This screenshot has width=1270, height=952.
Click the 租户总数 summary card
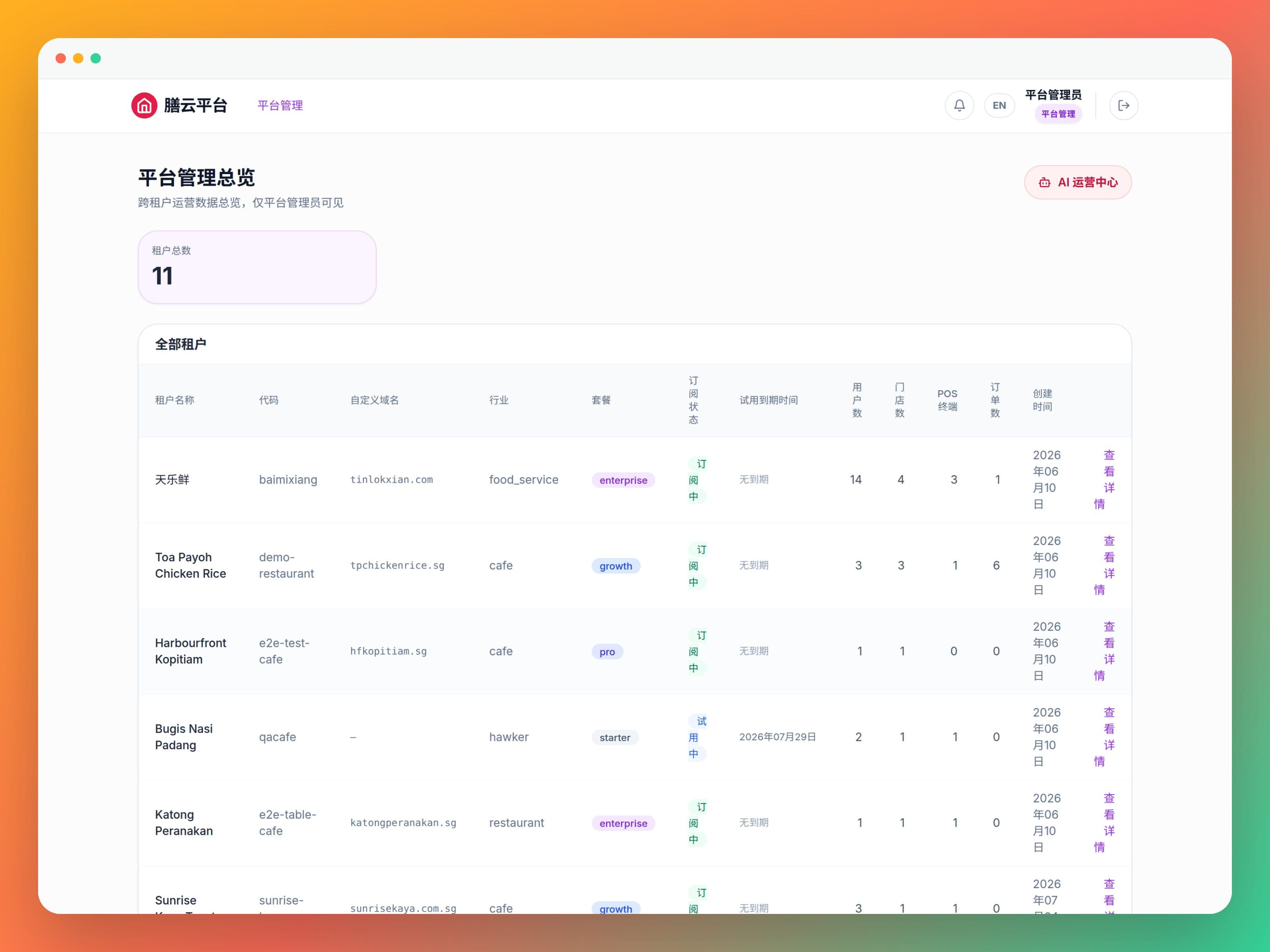click(257, 267)
